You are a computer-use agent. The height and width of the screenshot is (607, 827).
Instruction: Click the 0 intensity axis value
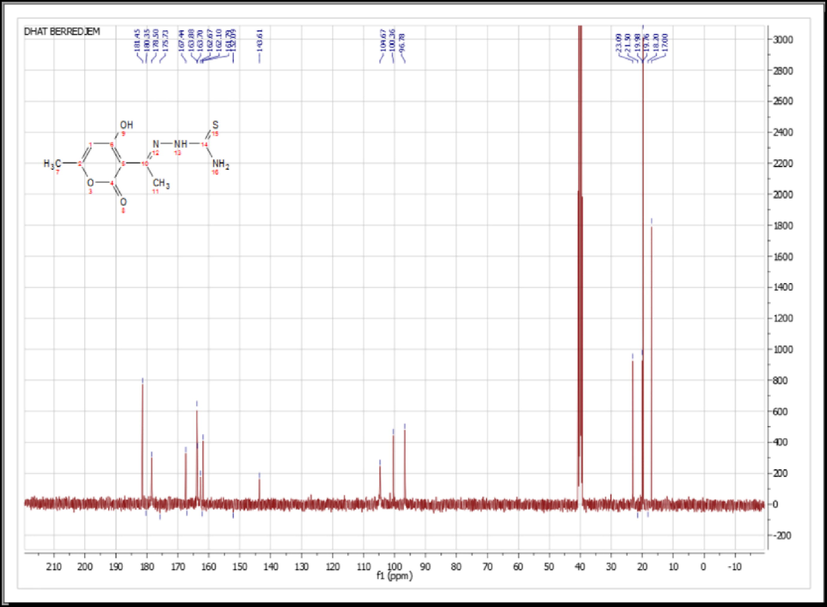click(775, 505)
